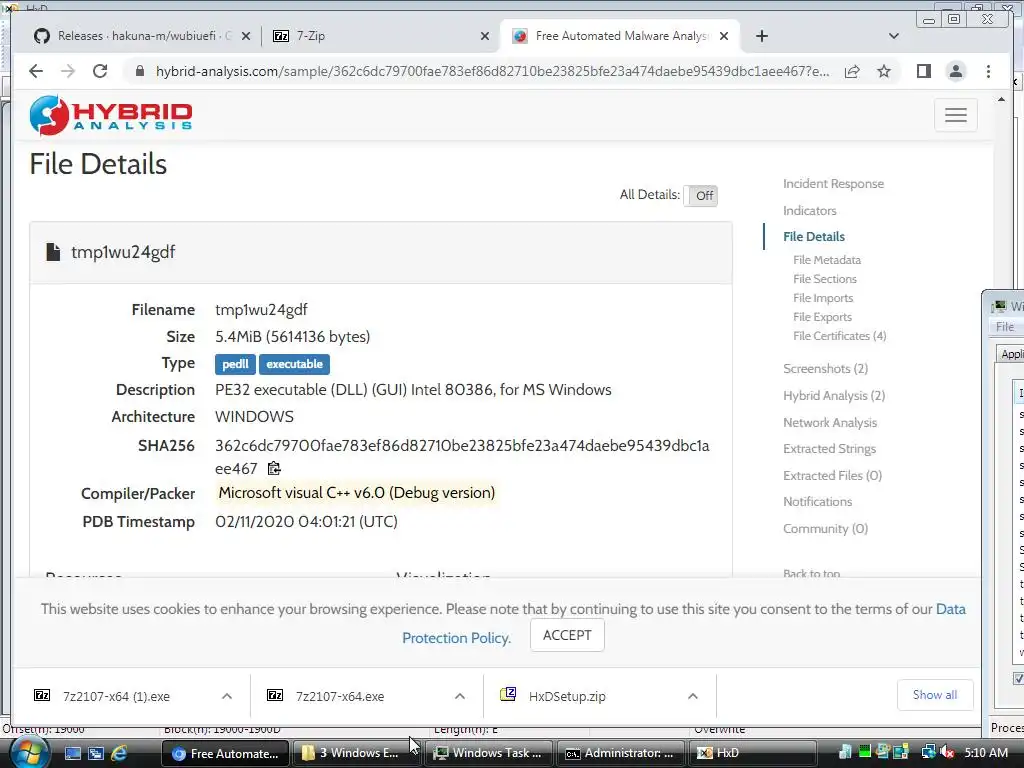
Task: Jump to Network Analysis section
Action: (830, 423)
